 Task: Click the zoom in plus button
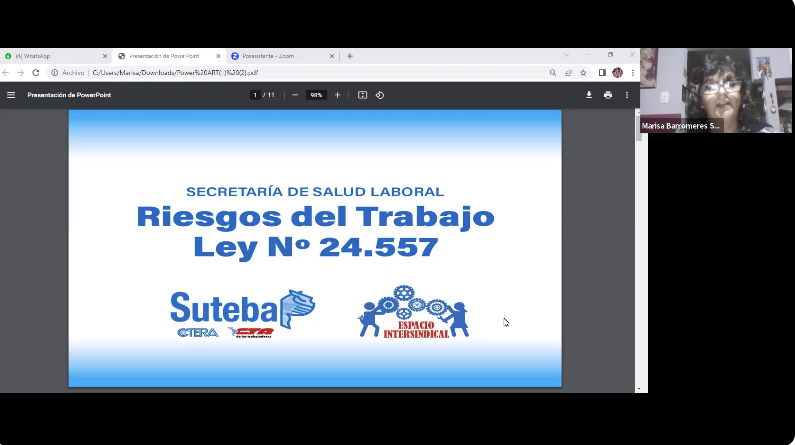pyautogui.click(x=337, y=95)
